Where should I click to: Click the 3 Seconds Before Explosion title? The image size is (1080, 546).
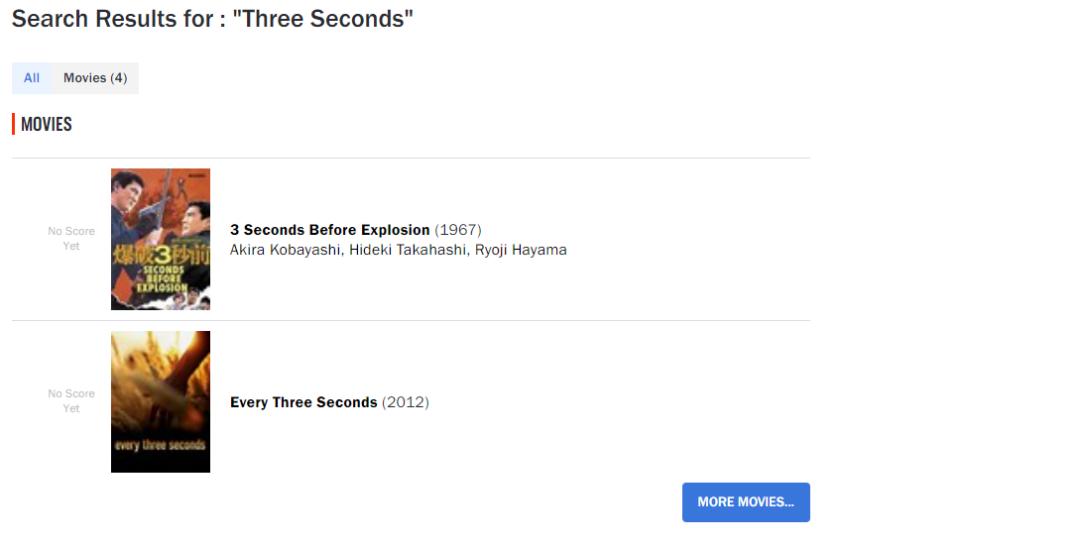[330, 230]
